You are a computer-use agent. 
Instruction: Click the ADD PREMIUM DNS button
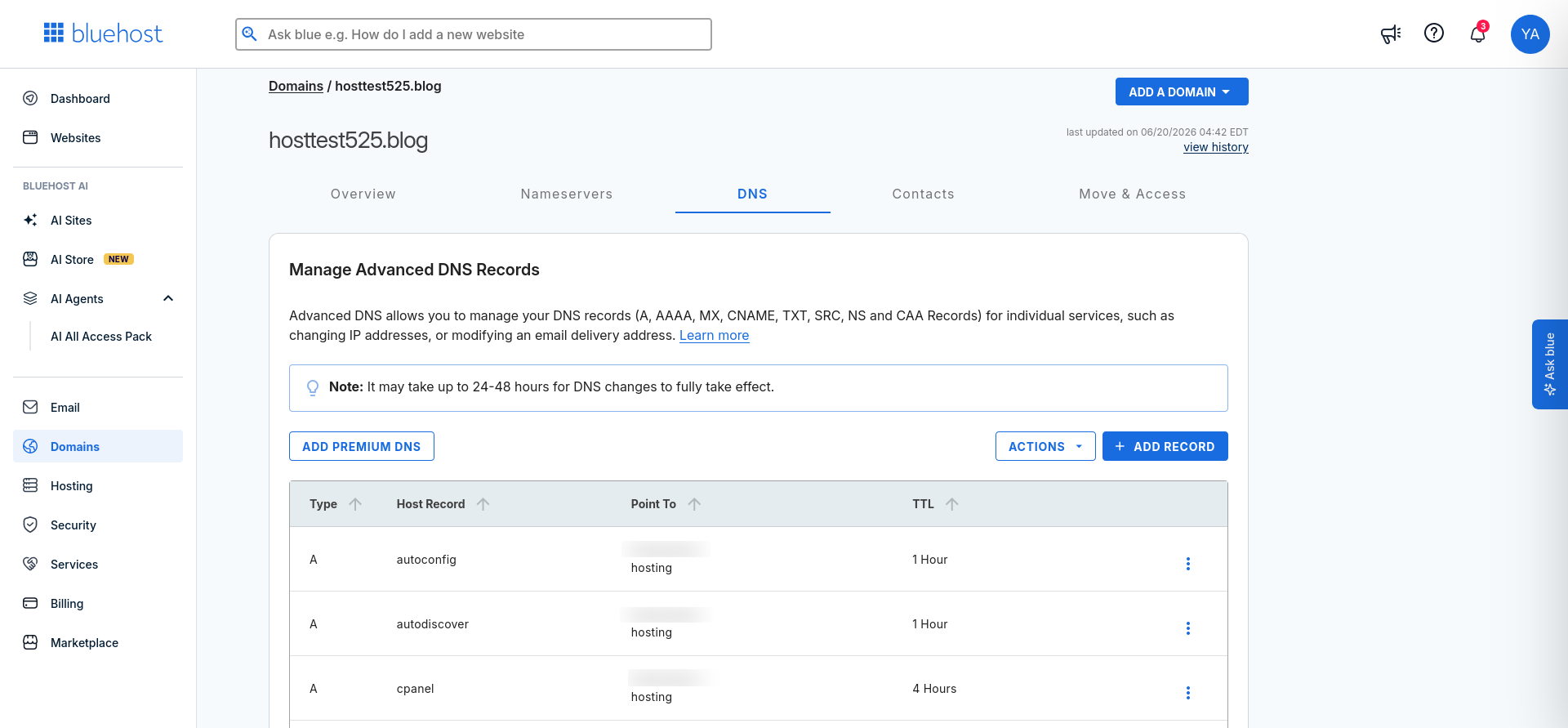[x=362, y=446]
